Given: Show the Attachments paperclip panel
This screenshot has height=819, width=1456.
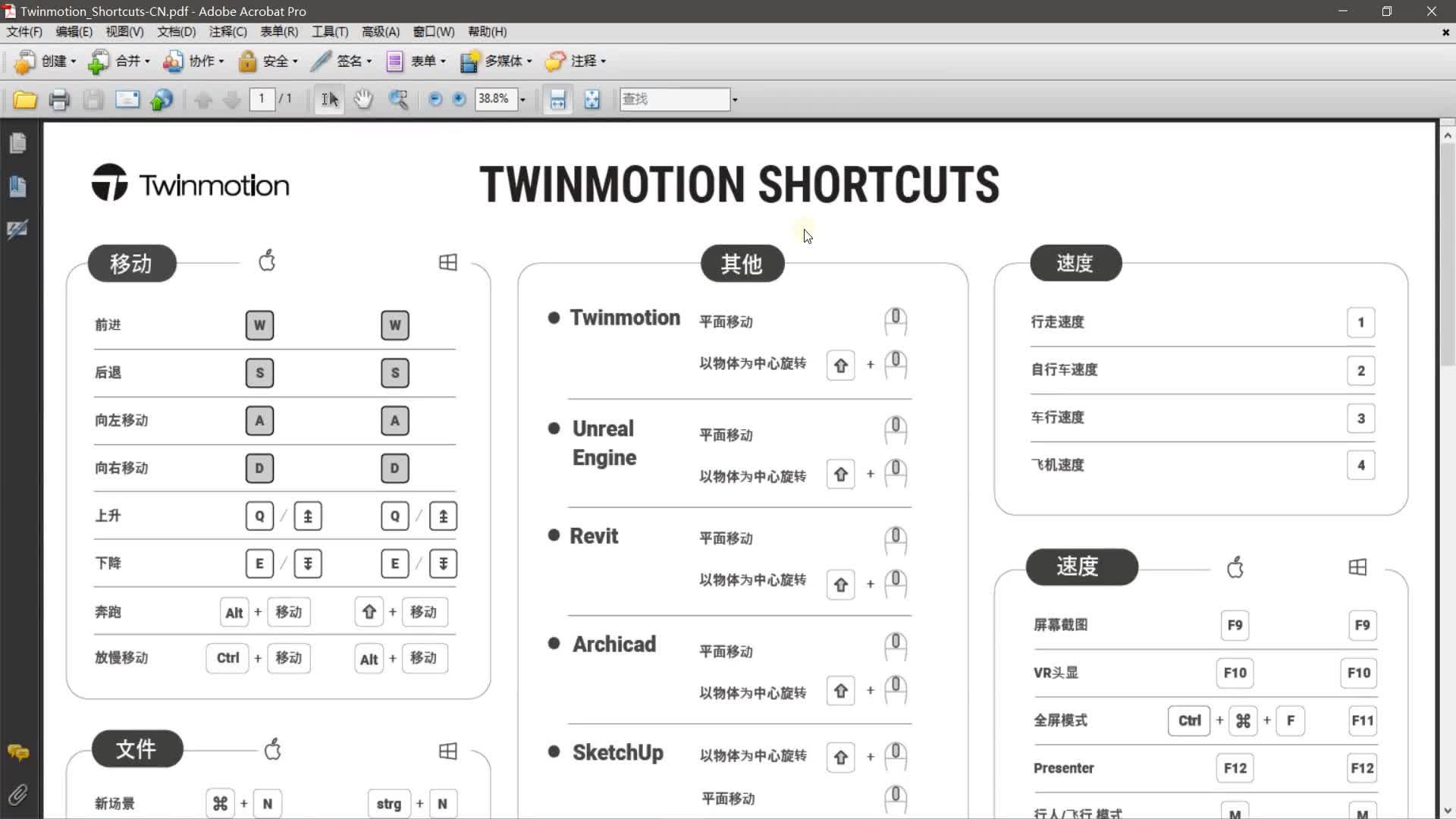Looking at the screenshot, I should tap(18, 794).
